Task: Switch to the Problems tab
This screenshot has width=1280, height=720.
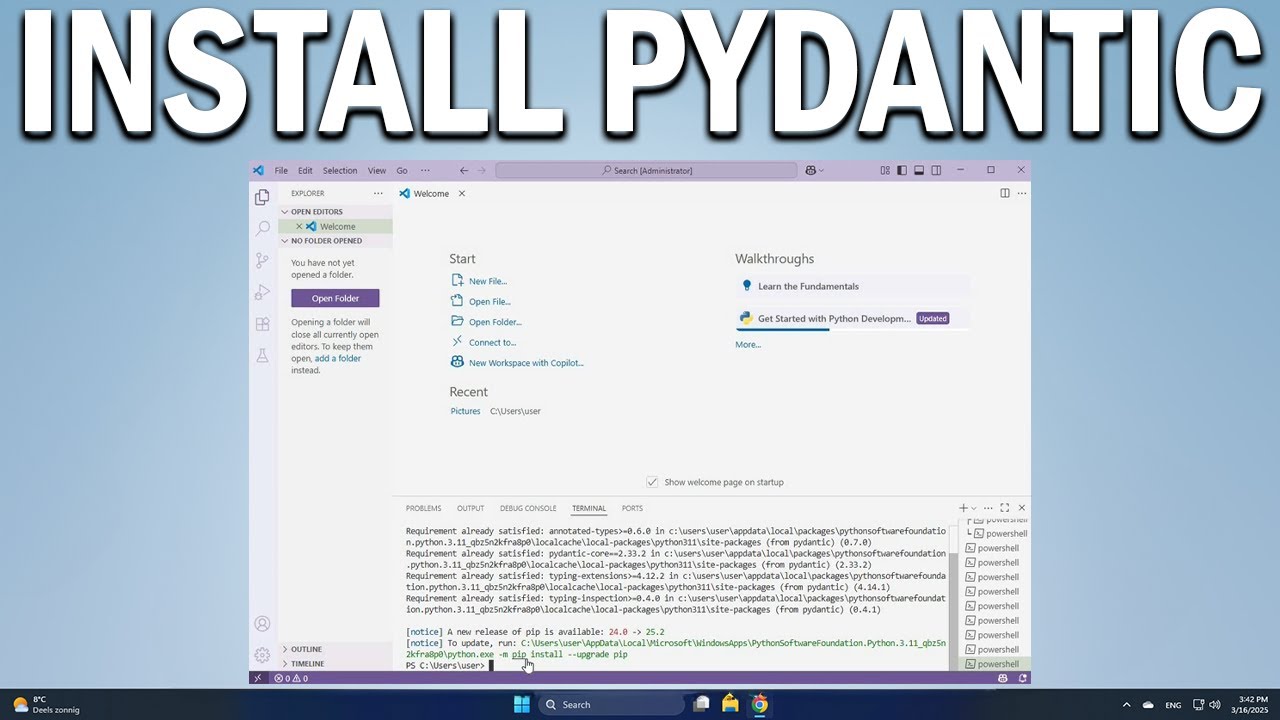Action: [x=424, y=508]
